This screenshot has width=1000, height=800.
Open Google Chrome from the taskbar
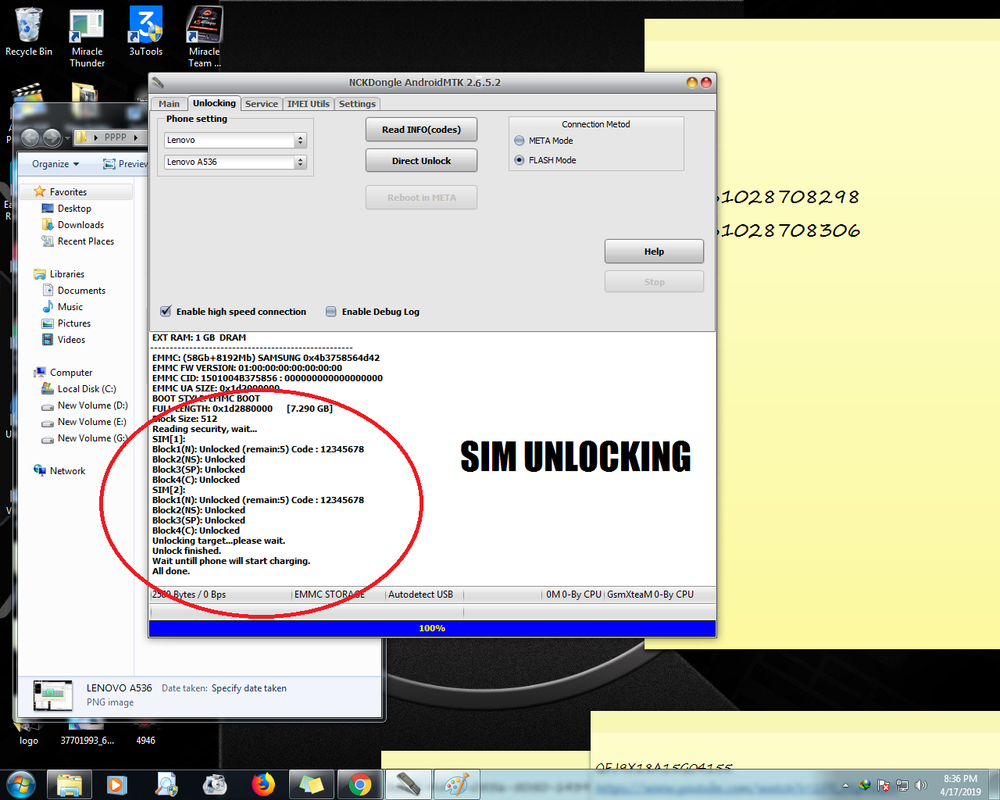click(360, 784)
